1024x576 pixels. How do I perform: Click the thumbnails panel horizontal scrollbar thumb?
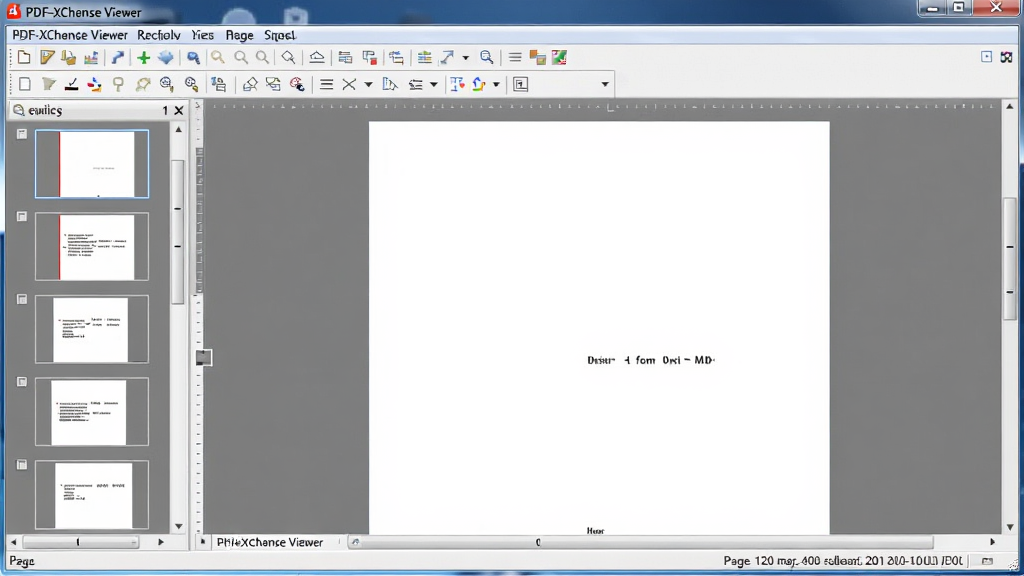(x=80, y=542)
